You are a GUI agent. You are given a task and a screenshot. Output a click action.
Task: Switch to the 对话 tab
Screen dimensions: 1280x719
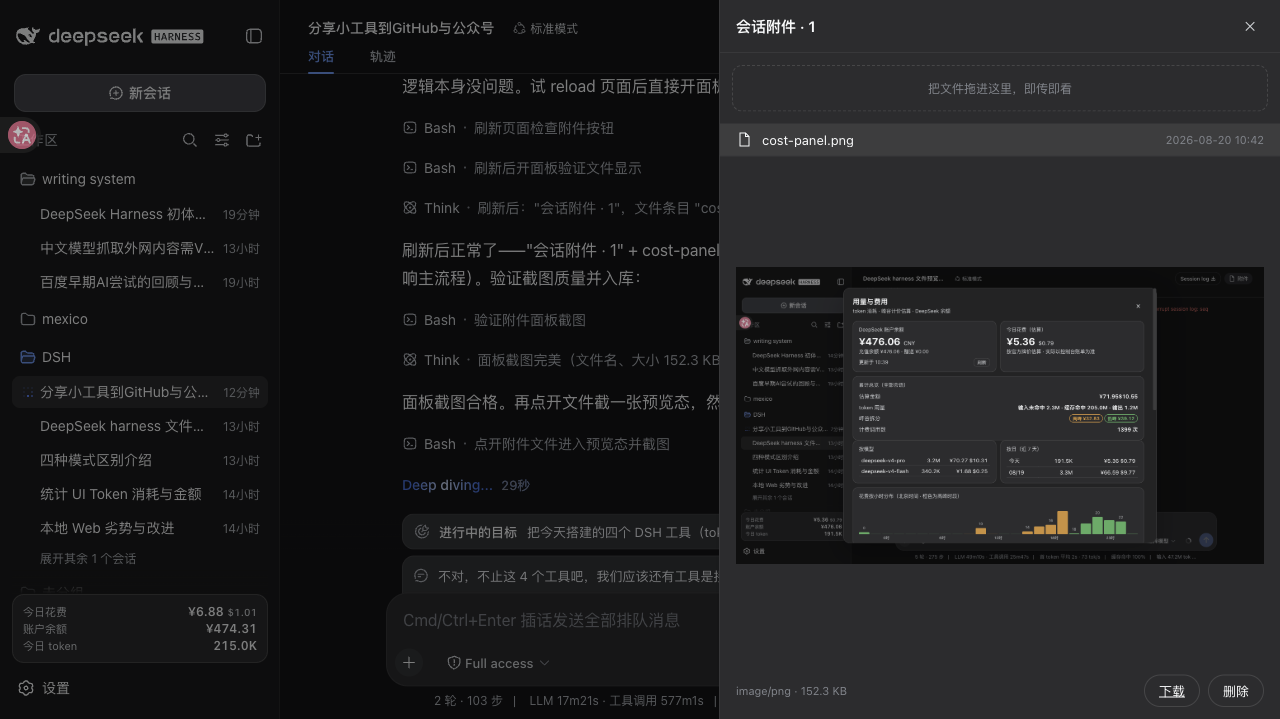click(321, 57)
